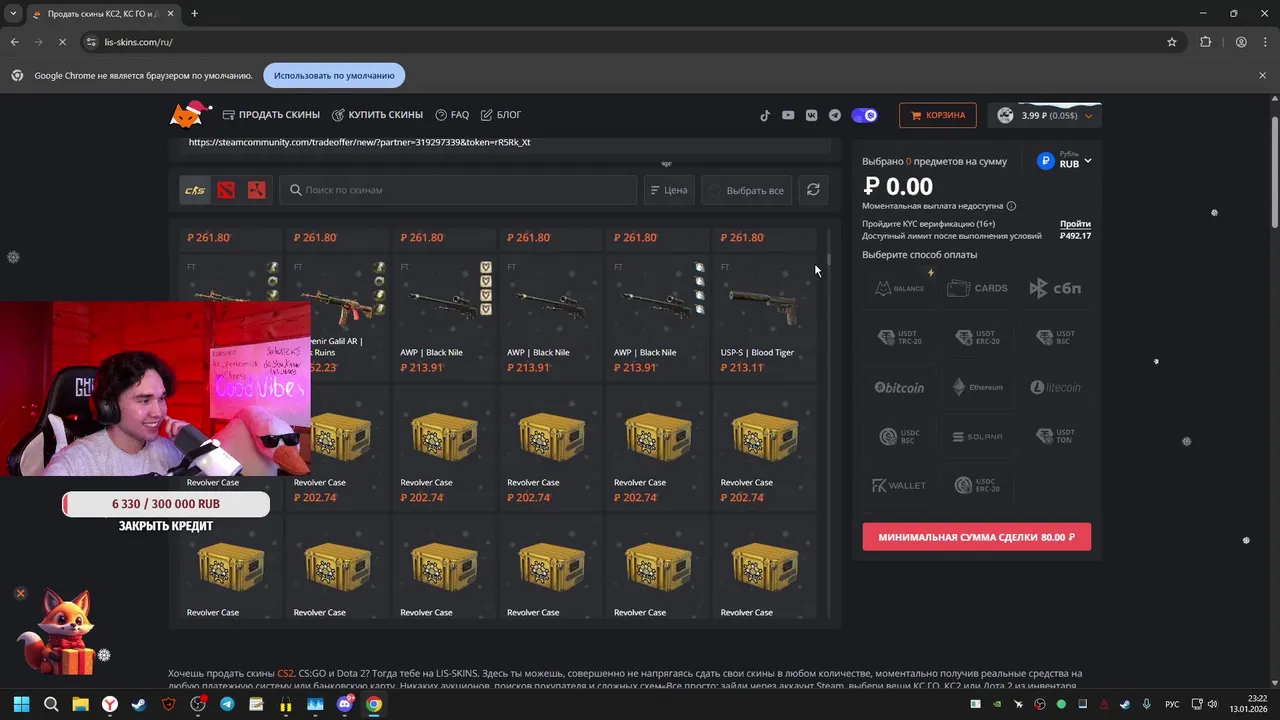The width and height of the screenshot is (1280, 720).
Task: Bookmark this page with star icon
Action: click(1172, 42)
